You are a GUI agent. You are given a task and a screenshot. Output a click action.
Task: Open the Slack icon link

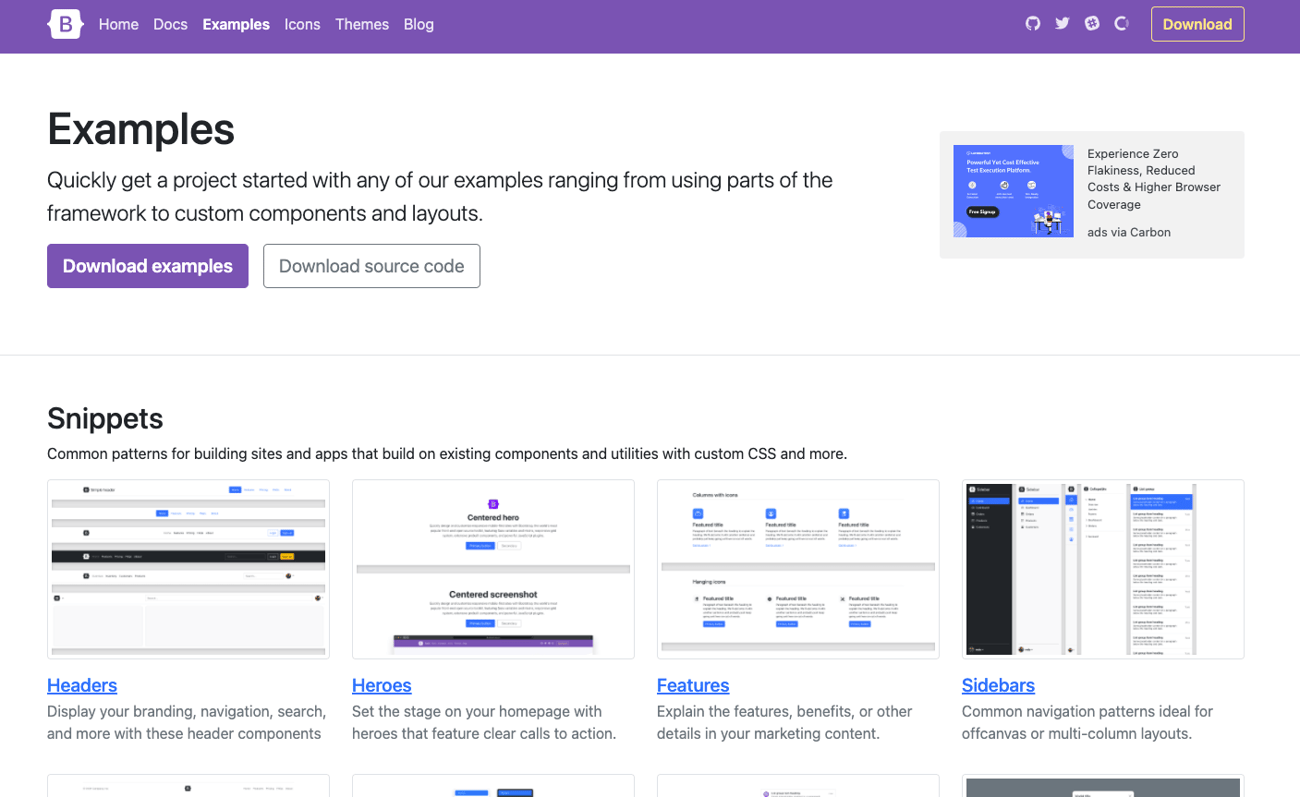(x=1092, y=23)
